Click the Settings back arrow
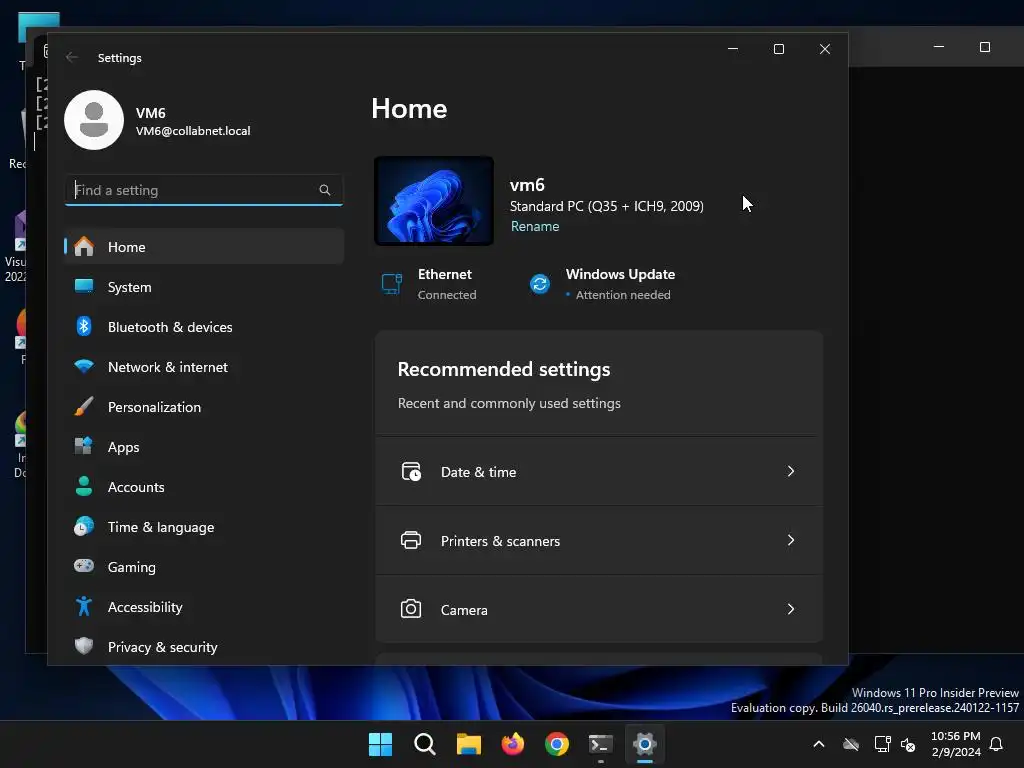Image resolution: width=1024 pixels, height=768 pixels. click(72, 57)
